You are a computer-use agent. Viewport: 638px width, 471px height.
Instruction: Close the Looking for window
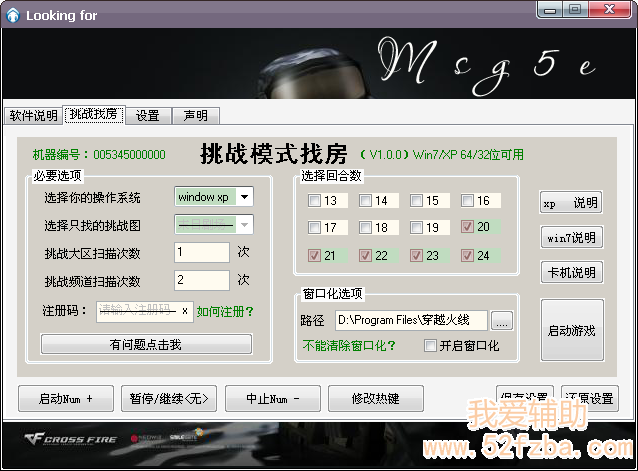(x=609, y=10)
